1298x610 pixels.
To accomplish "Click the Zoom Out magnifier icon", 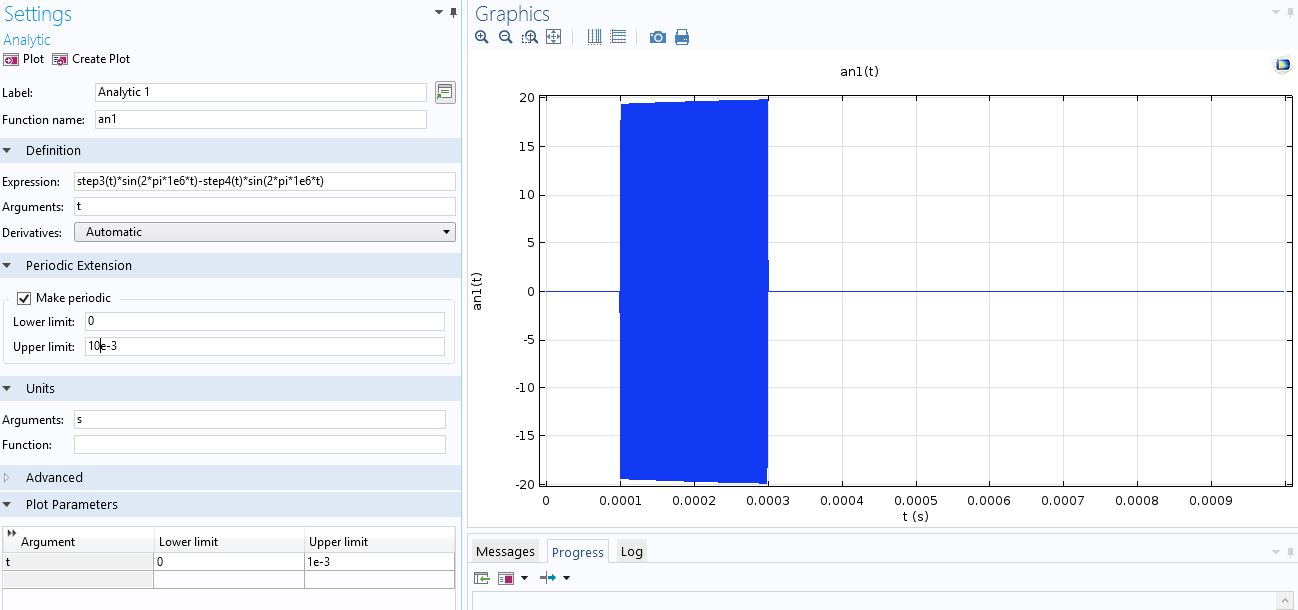I will point(505,37).
